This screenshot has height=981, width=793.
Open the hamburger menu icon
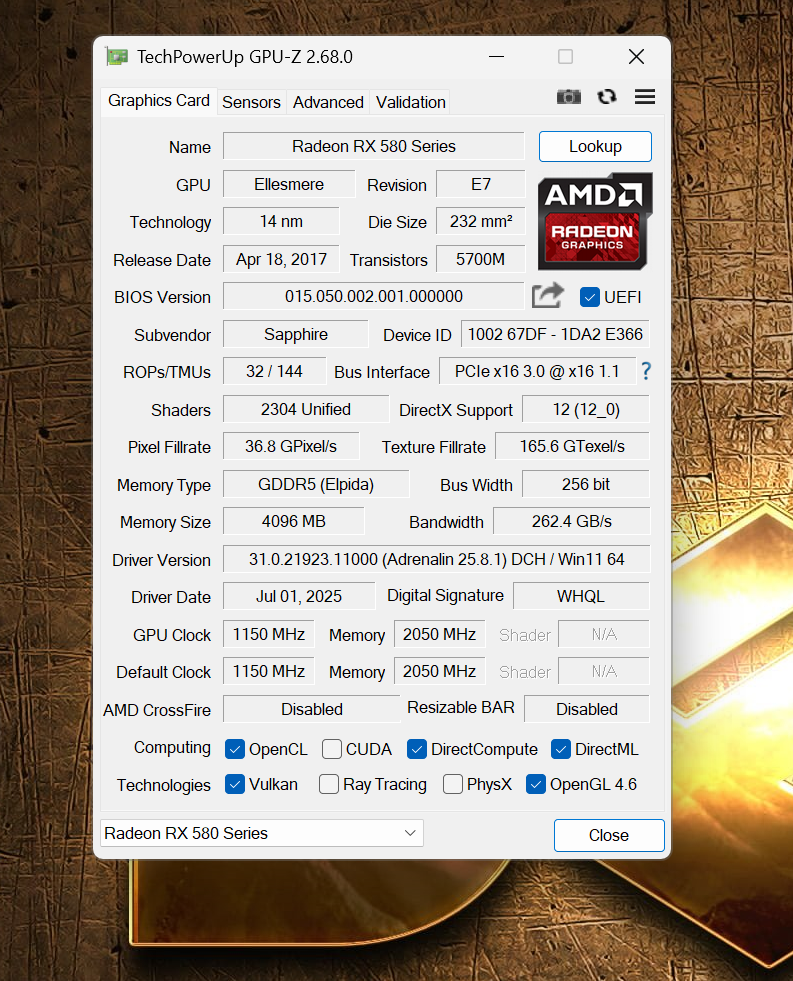[645, 97]
